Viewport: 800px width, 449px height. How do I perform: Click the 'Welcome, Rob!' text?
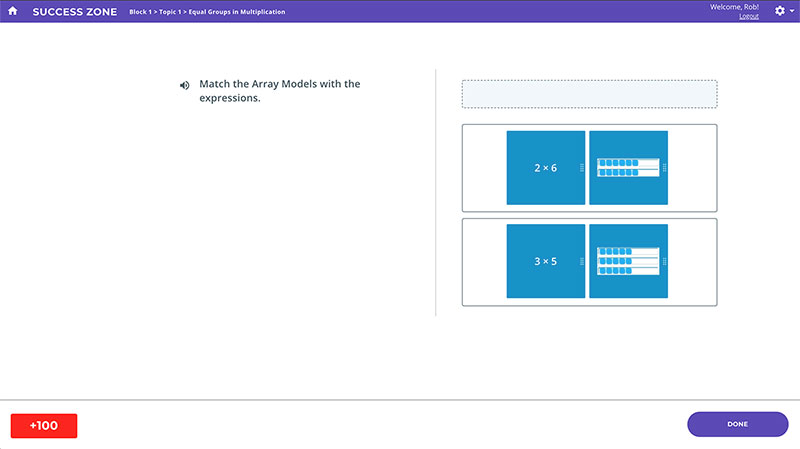click(x=734, y=7)
